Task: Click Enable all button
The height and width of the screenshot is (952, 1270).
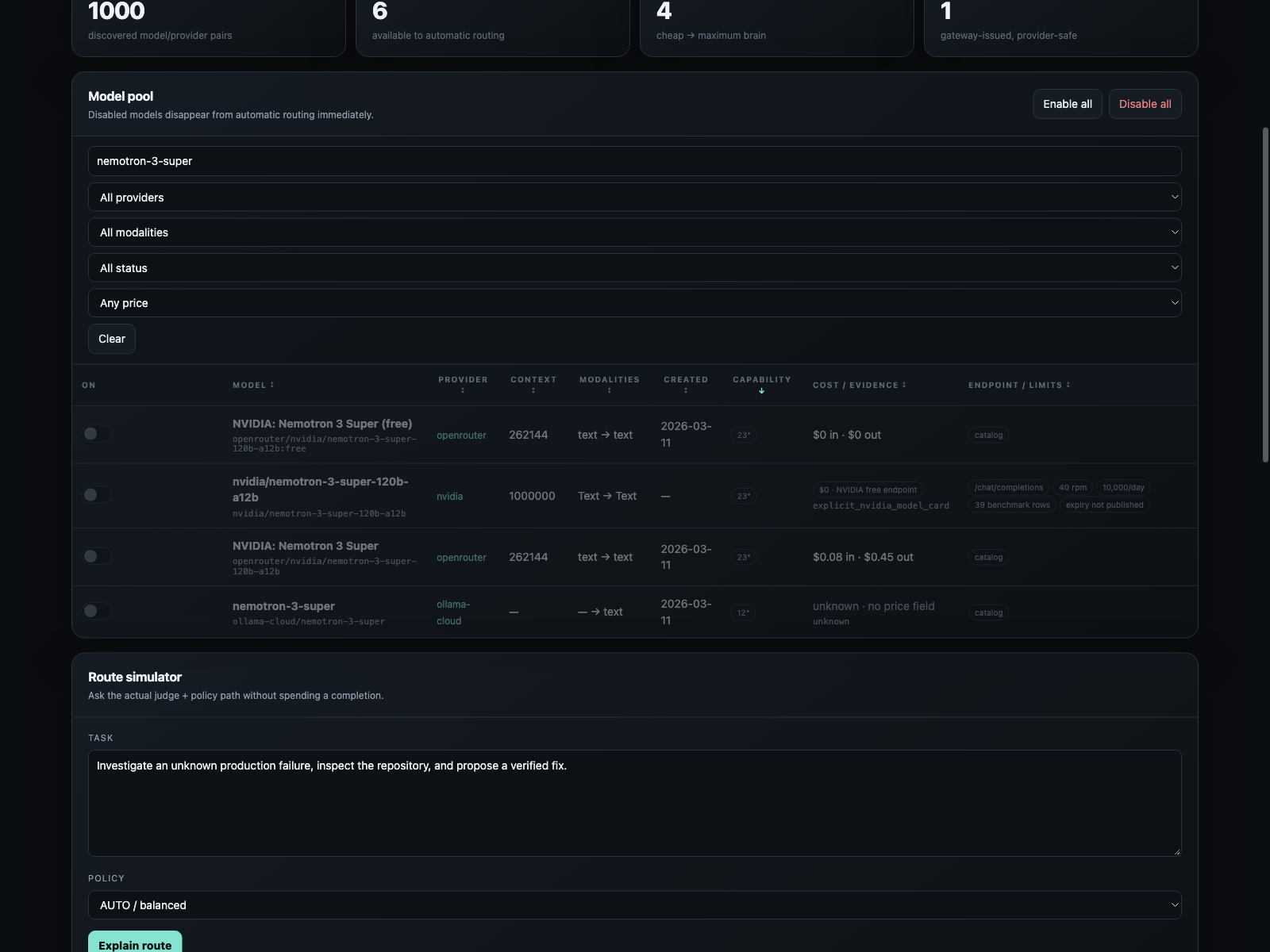Action: (x=1067, y=104)
